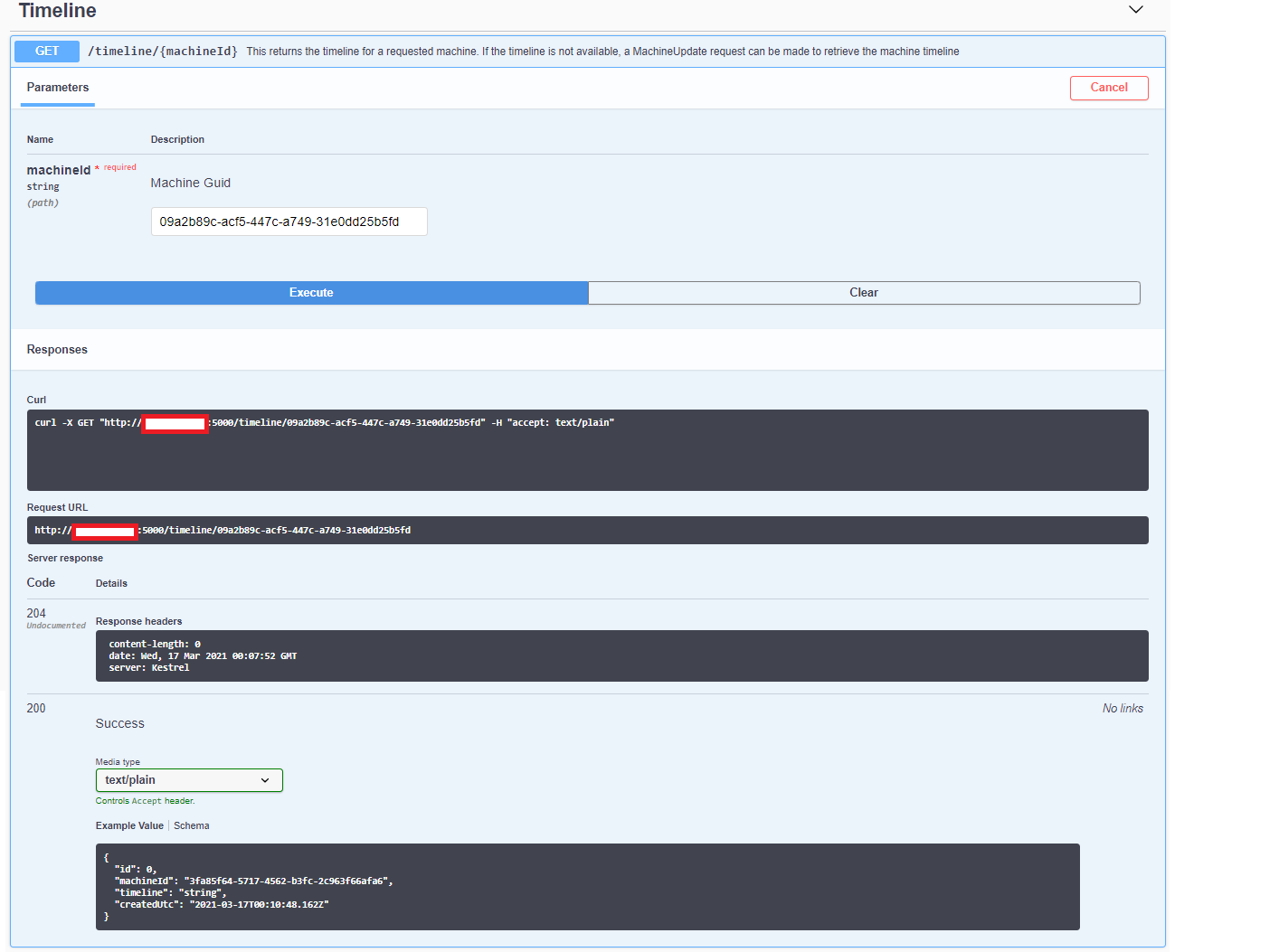Click the Timeline page title
Screen dimensions: 1279x952
point(57,12)
